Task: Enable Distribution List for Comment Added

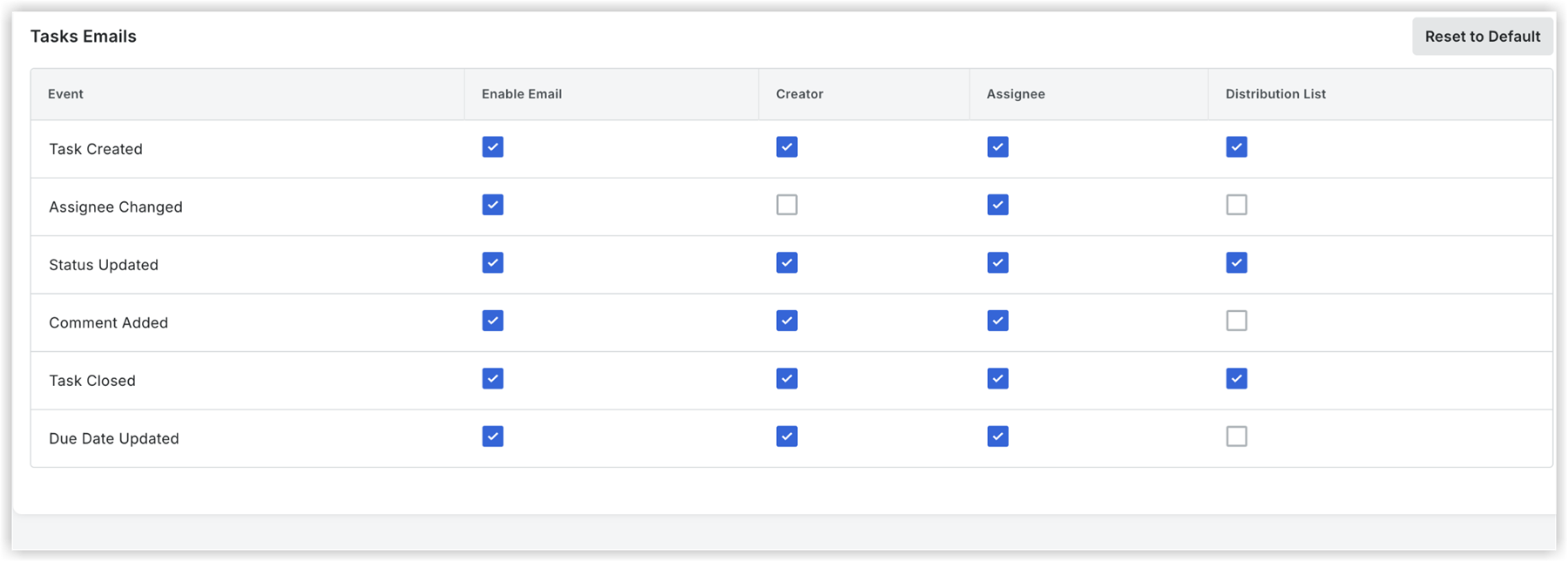Action: coord(1236,321)
